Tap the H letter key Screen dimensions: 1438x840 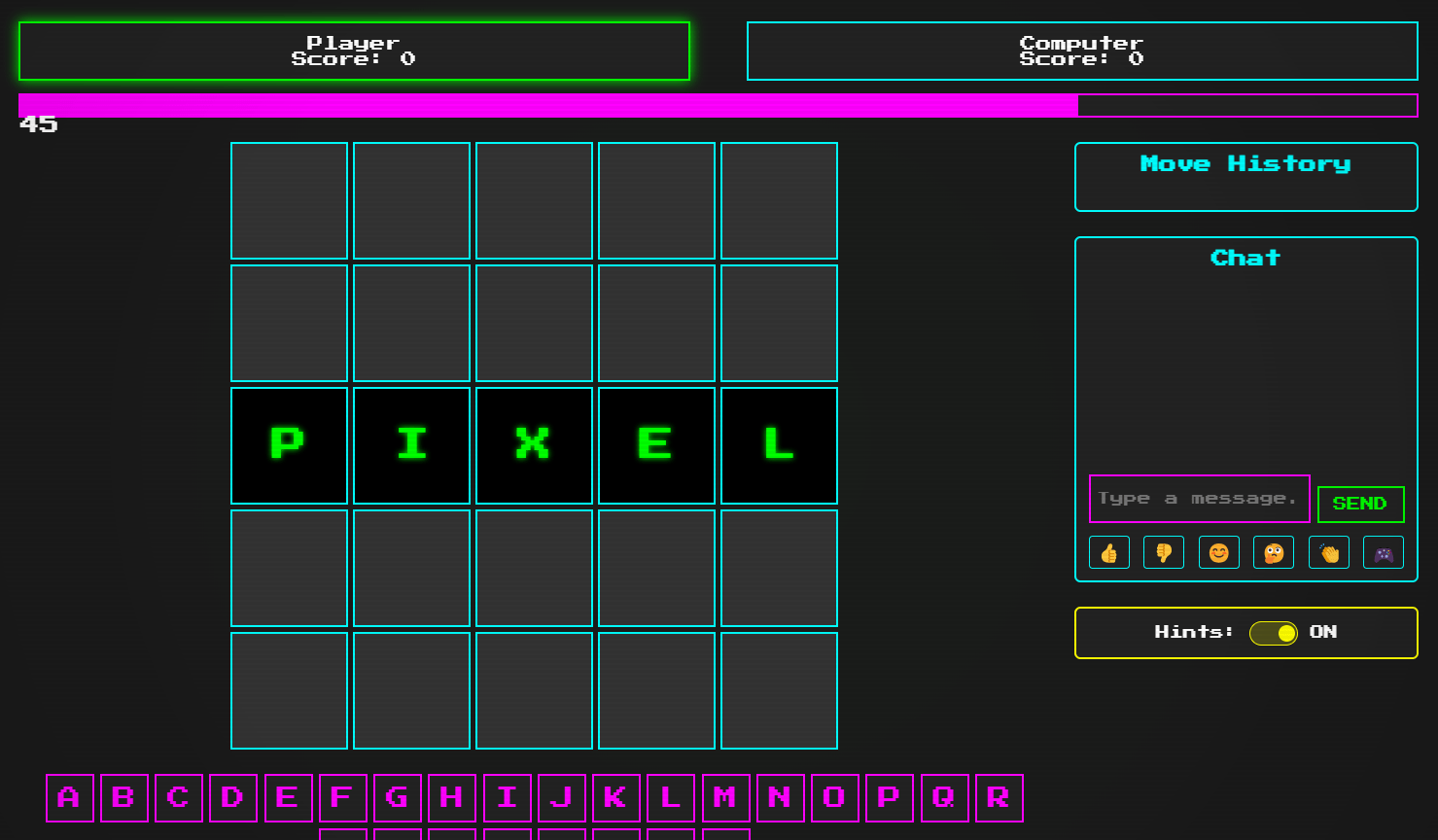tap(452, 798)
